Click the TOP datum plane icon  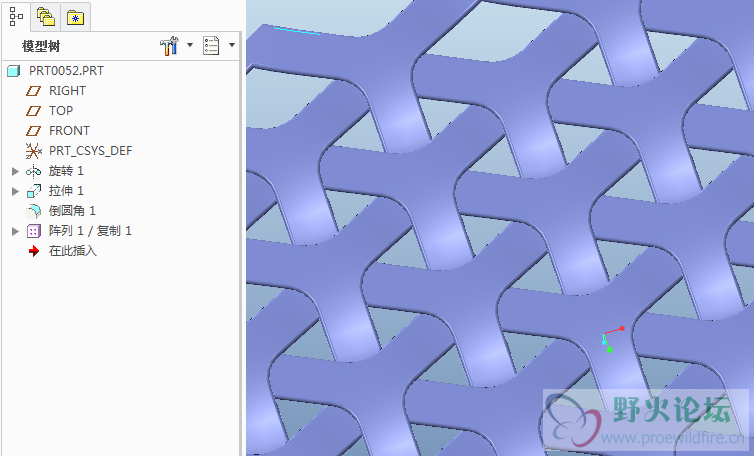(33, 111)
